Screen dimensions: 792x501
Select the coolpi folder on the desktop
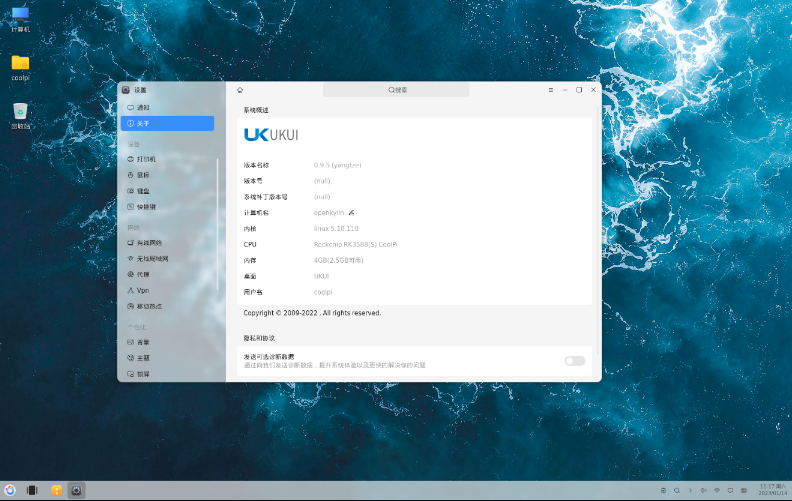[x=20, y=68]
